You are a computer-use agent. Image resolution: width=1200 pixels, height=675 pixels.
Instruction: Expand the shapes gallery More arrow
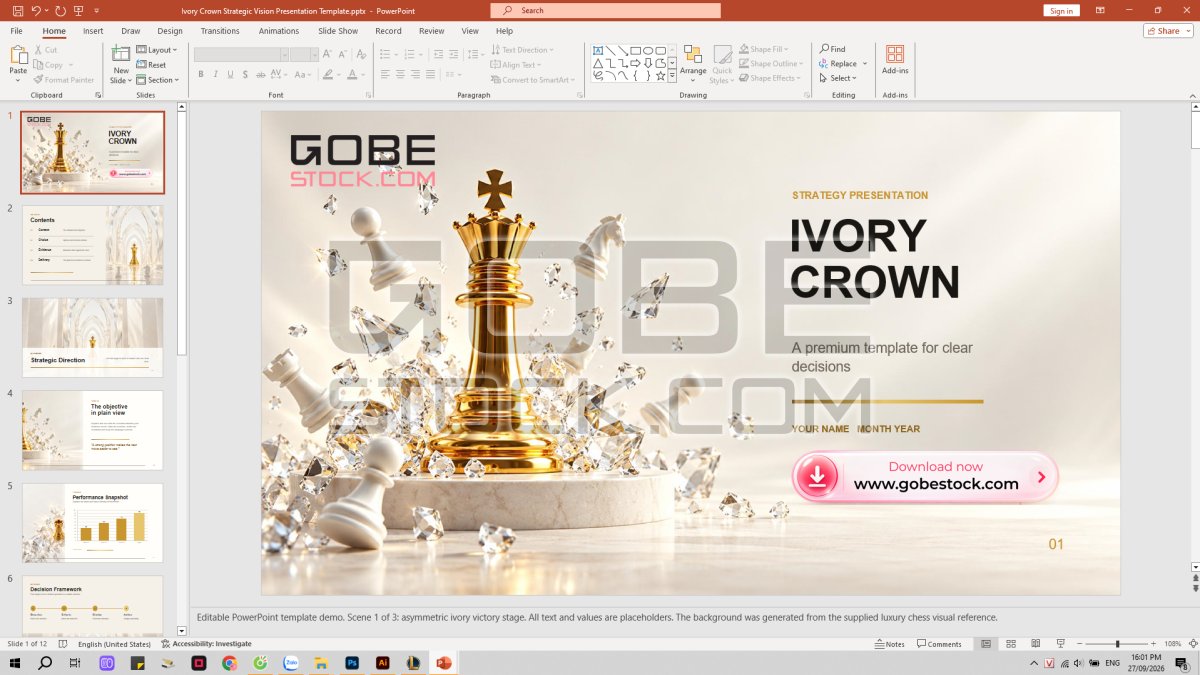(672, 76)
